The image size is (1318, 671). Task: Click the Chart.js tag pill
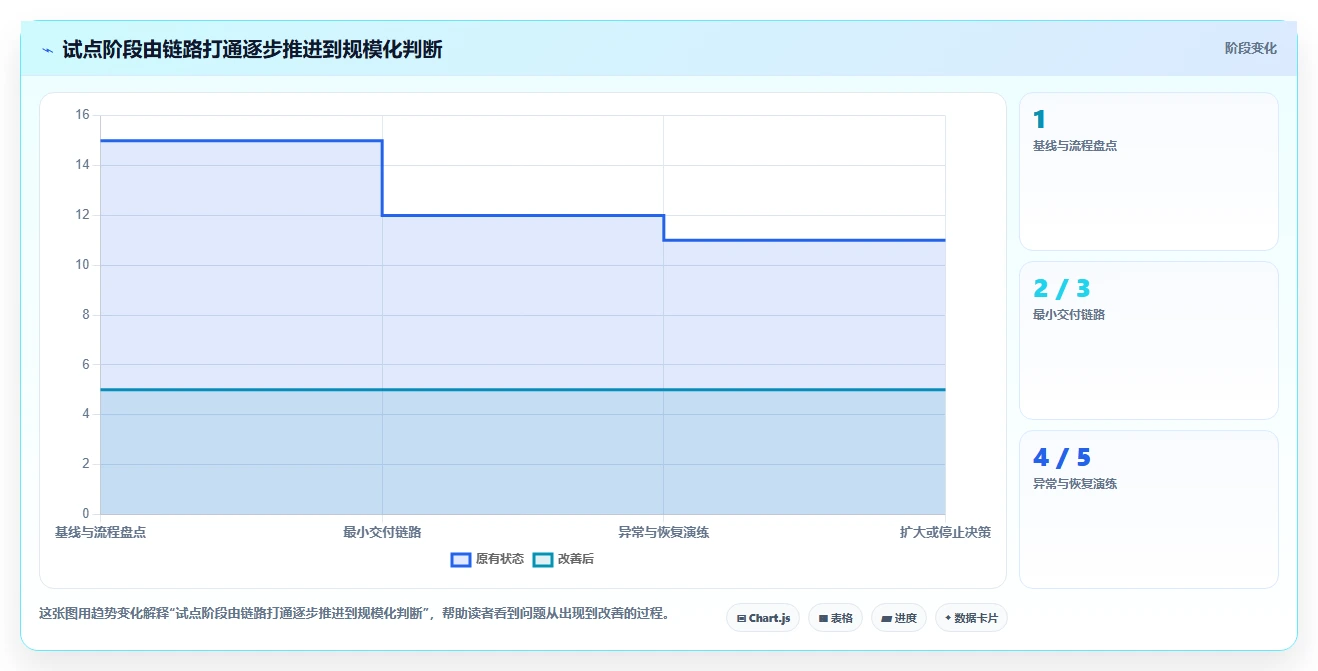(x=763, y=618)
